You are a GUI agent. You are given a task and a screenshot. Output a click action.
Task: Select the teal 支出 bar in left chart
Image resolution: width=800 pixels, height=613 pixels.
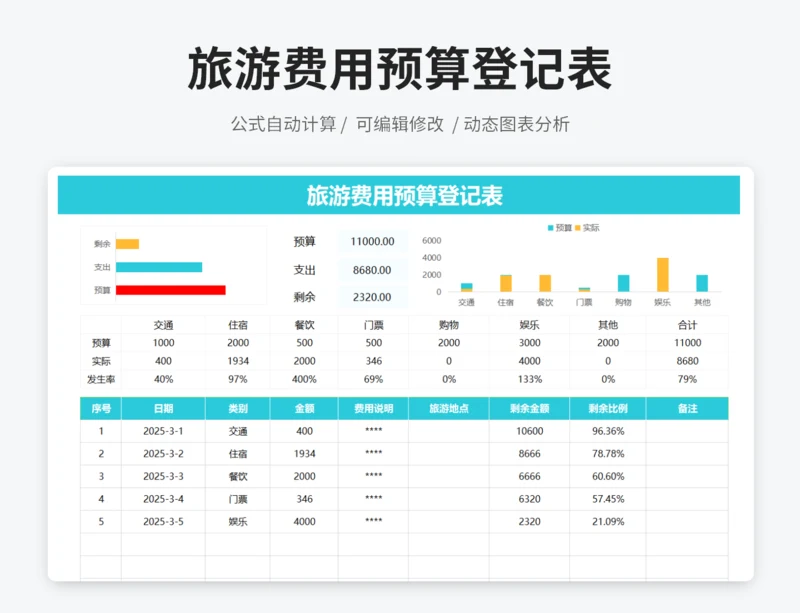coord(159,267)
